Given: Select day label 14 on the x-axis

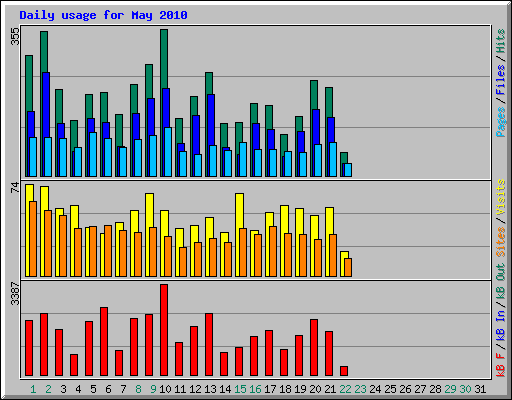Looking at the screenshot, I should coord(225,389).
